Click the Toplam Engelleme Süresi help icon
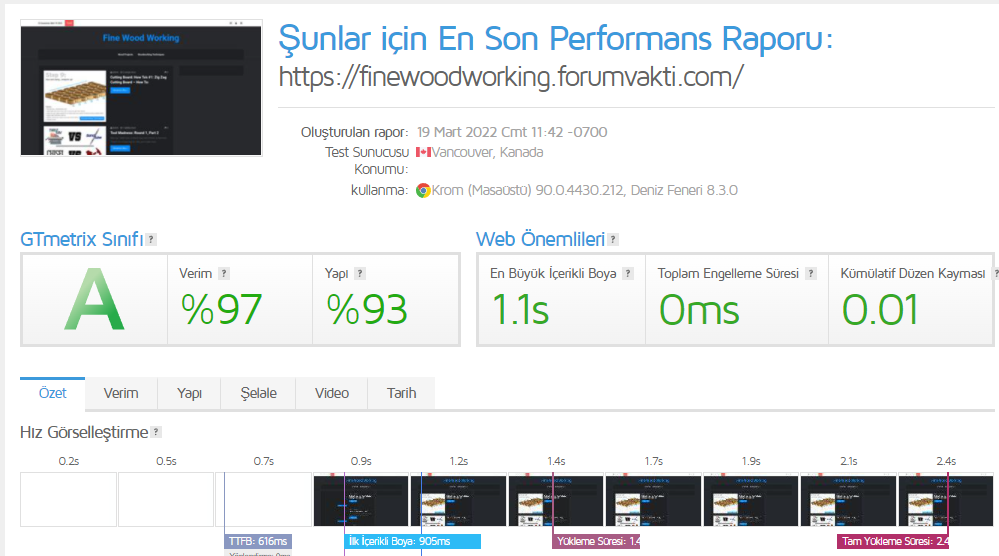Screen dimensions: 999x556 click(811, 273)
